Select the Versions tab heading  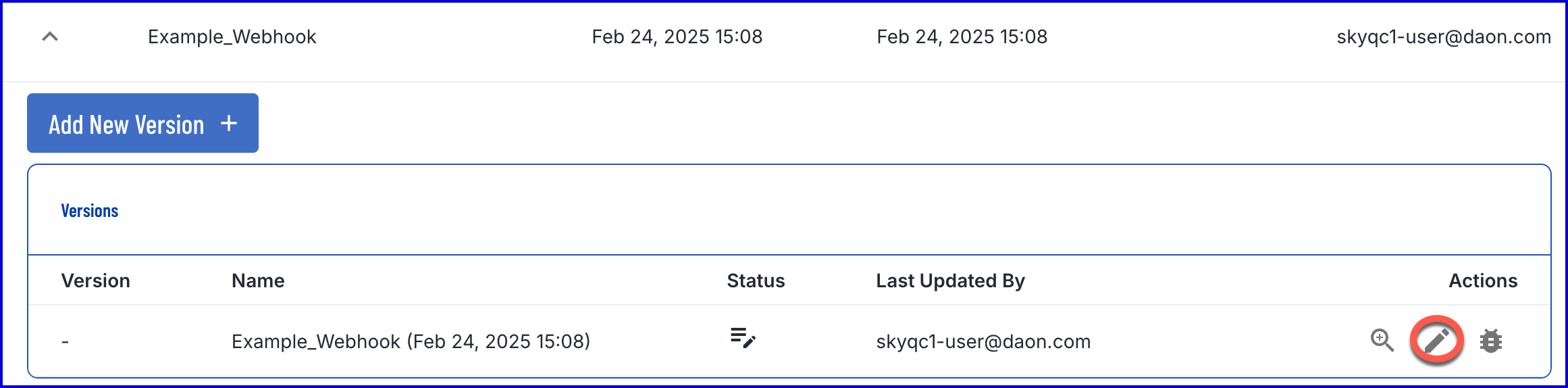(90, 211)
